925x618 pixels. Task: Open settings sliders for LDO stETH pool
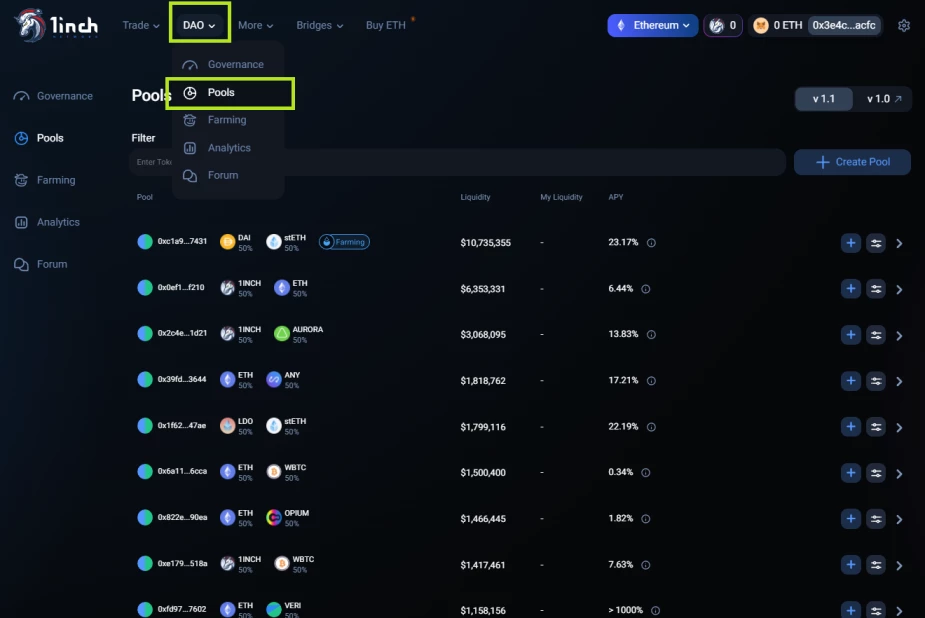coord(876,427)
